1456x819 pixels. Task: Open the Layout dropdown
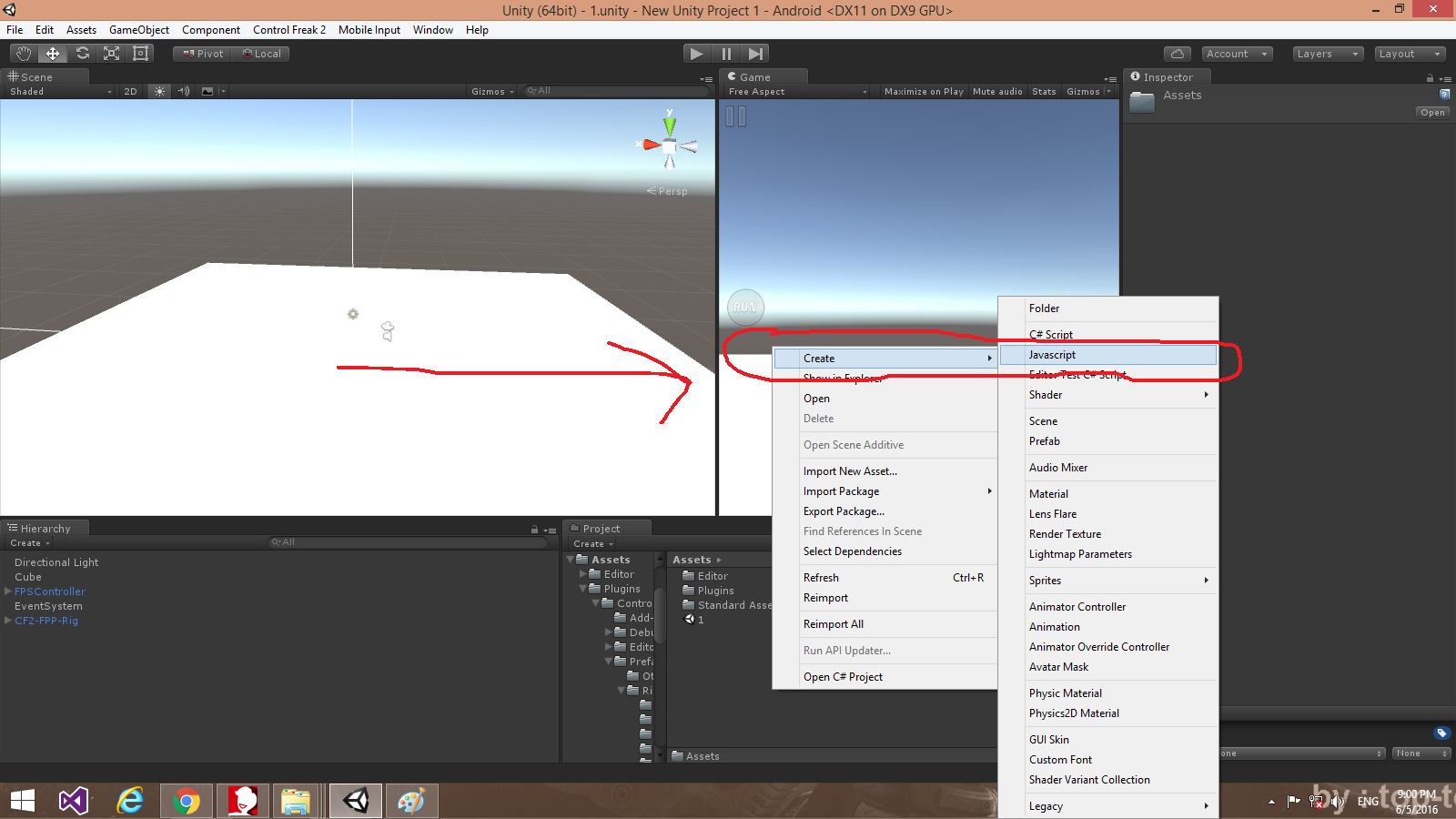(x=1410, y=54)
